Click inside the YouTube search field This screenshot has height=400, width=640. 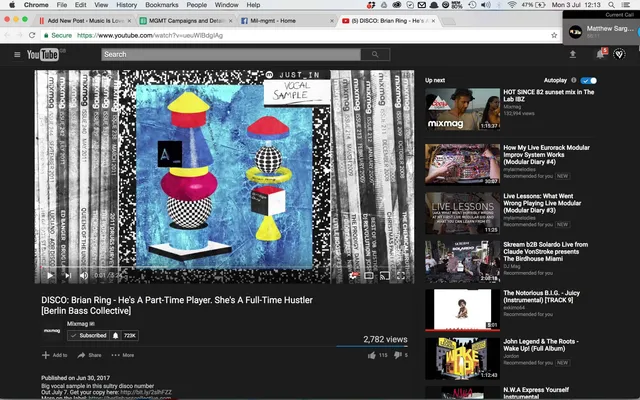coord(231,54)
